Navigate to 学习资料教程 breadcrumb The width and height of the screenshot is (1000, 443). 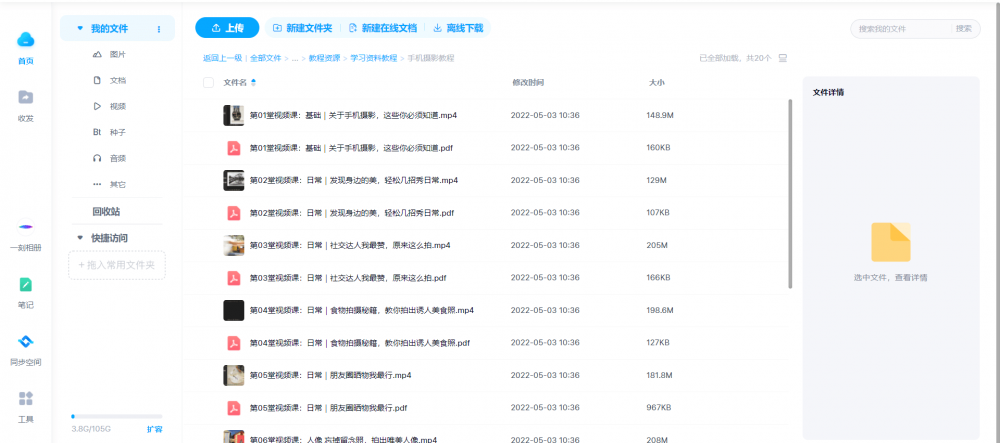click(374, 58)
